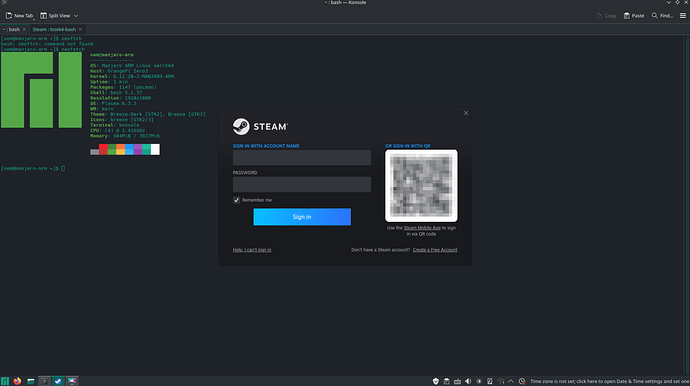Open the volume control tray icon
The image size is (690, 386).
468,381
